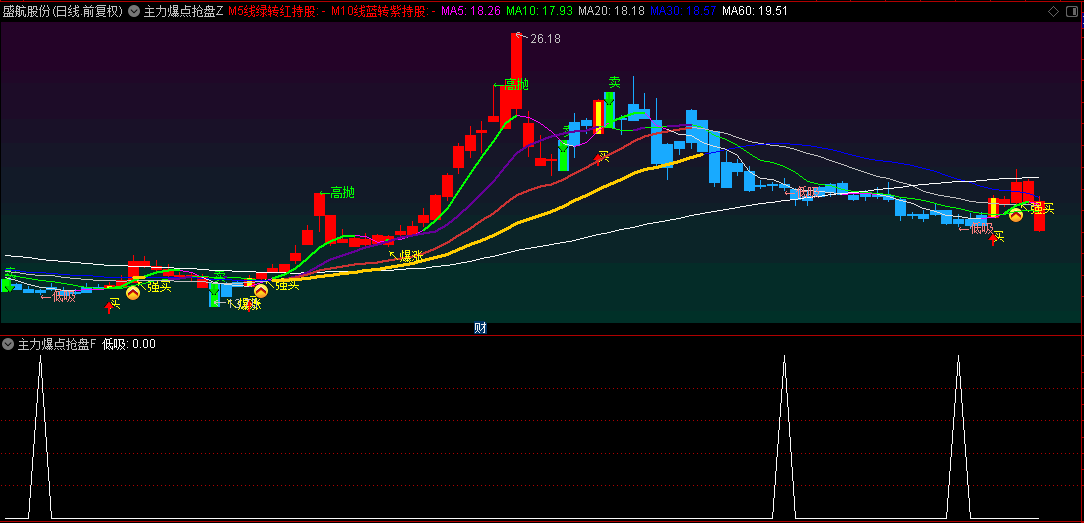Screen dimensions: 1084x523
Task: Click the MA30: 18.57 value
Action: click(x=683, y=11)
